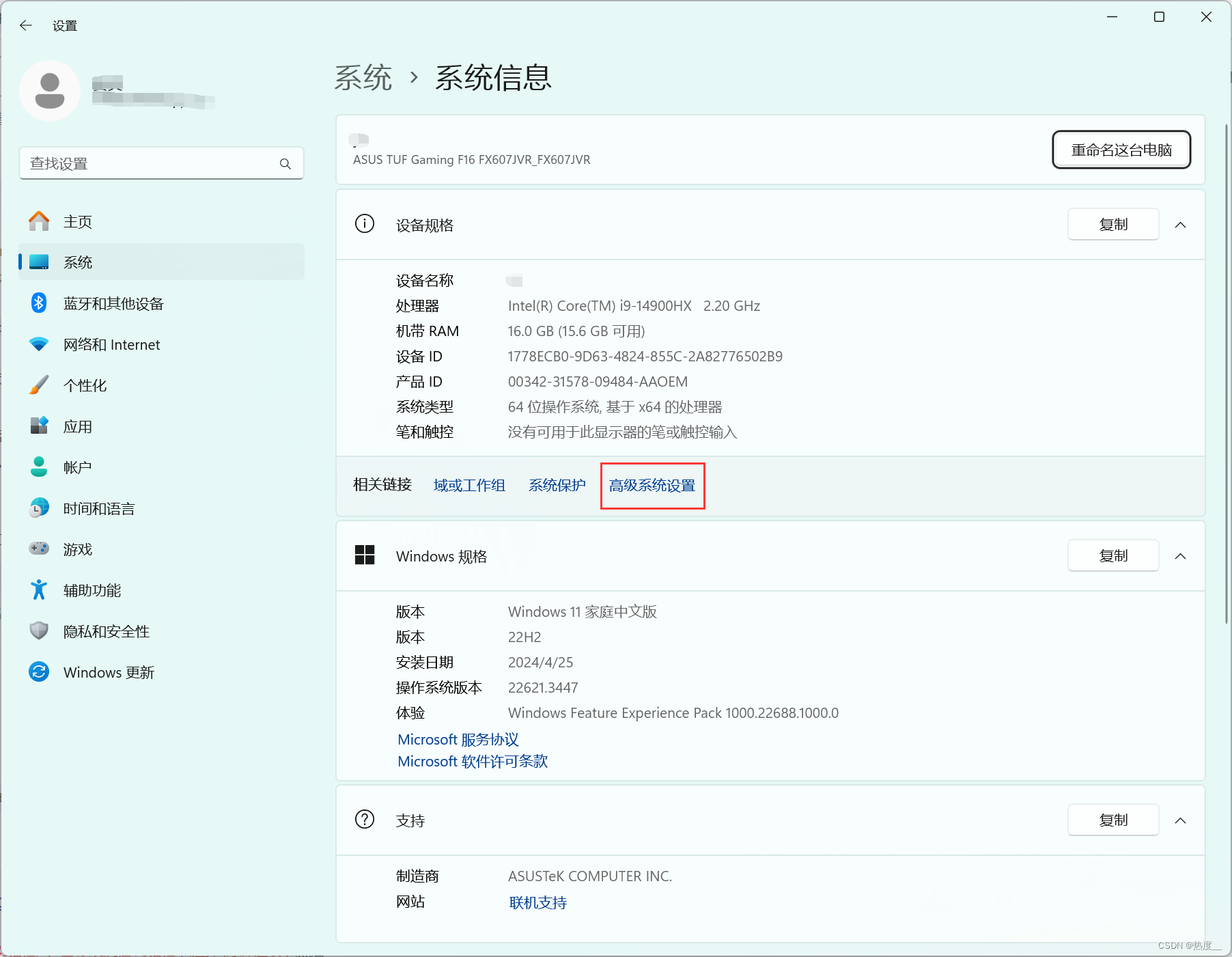
Task: Maximize the 设置 window
Action: (x=1159, y=17)
